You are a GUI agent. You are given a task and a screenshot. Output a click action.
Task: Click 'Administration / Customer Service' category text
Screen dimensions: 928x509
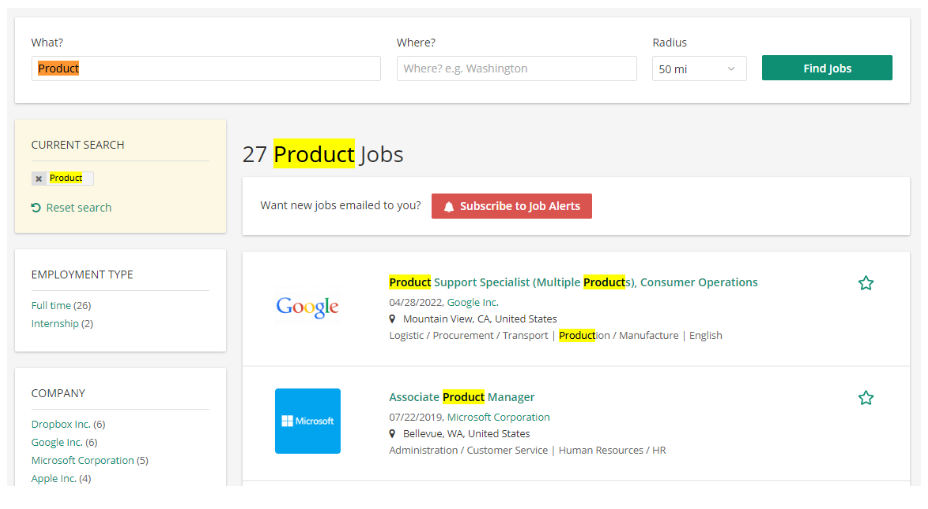click(x=468, y=450)
